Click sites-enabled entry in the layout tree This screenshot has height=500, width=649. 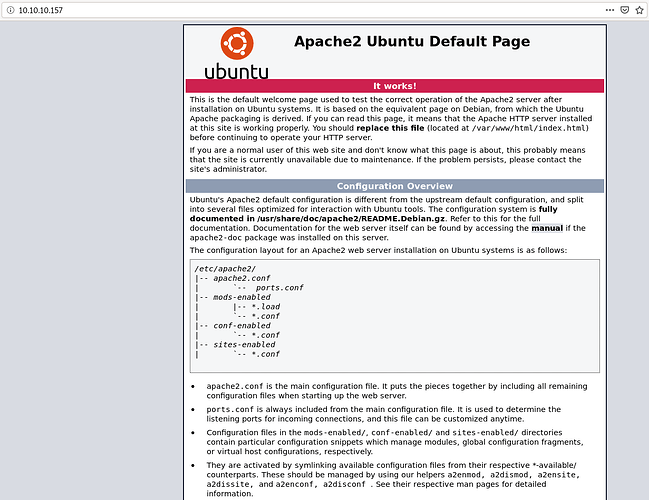coord(244,345)
